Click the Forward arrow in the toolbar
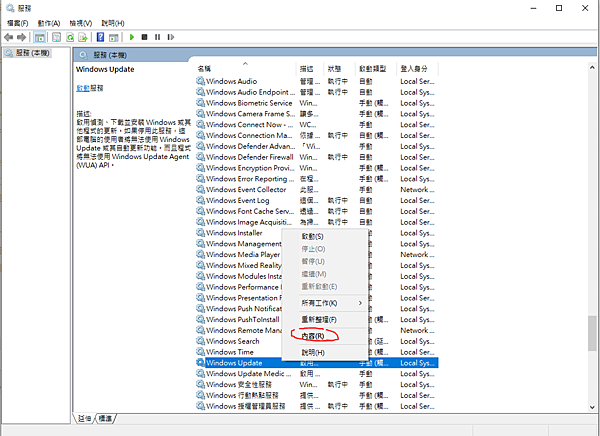Image resolution: width=600 pixels, height=436 pixels. 21,37
